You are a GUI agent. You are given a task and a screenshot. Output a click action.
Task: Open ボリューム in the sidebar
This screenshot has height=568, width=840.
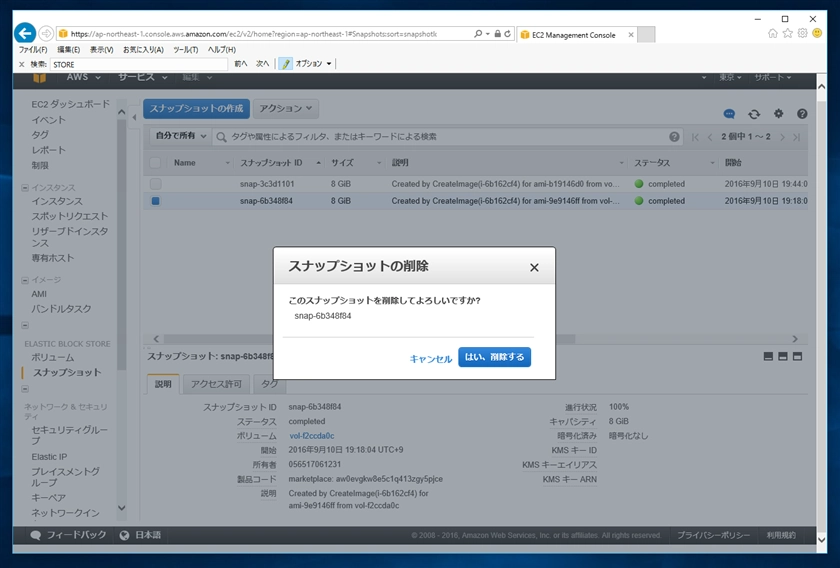(x=52, y=357)
